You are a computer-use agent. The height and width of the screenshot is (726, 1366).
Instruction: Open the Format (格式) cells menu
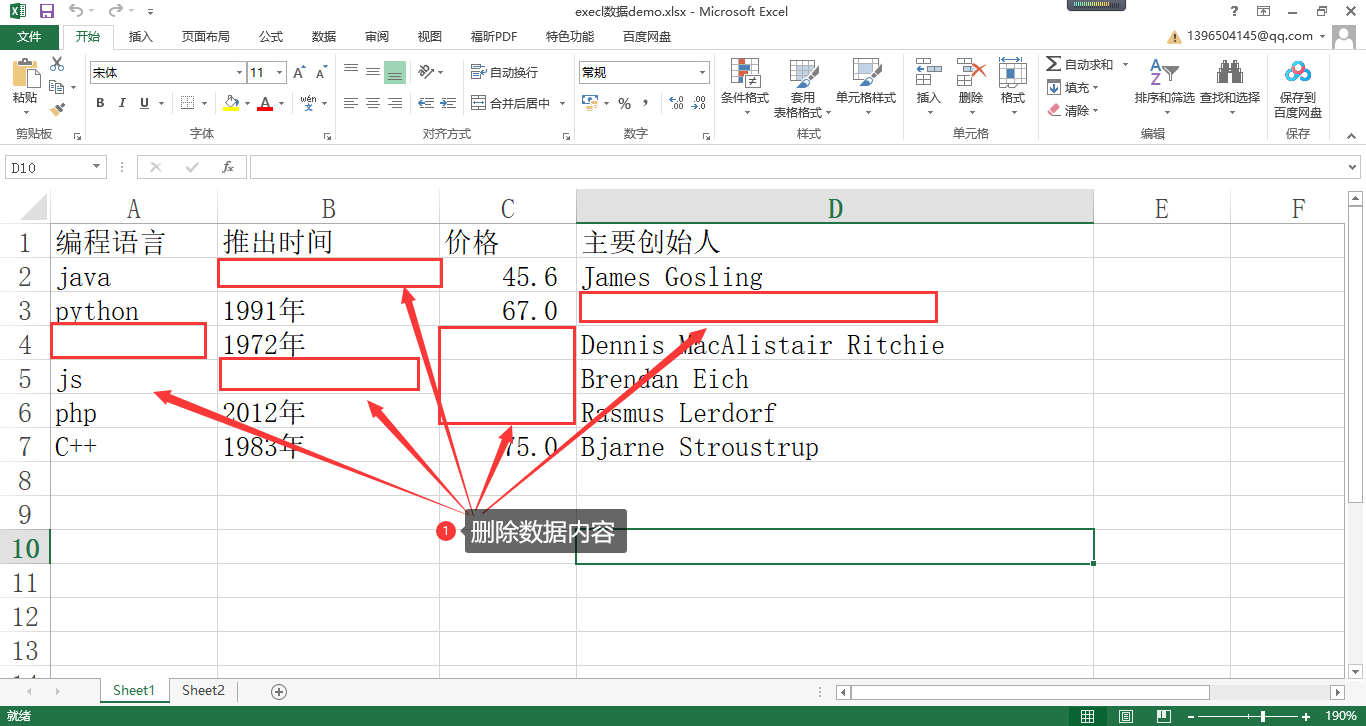(1013, 87)
